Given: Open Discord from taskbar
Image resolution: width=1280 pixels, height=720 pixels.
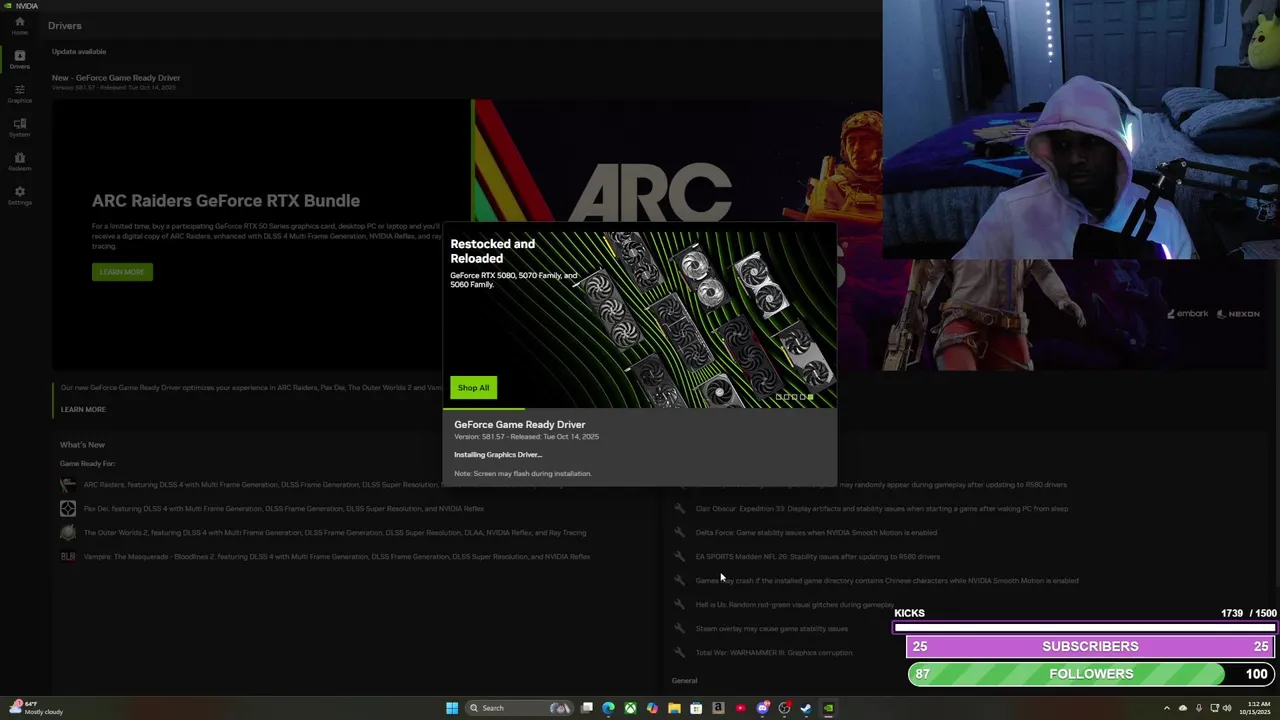Looking at the screenshot, I should point(762,708).
